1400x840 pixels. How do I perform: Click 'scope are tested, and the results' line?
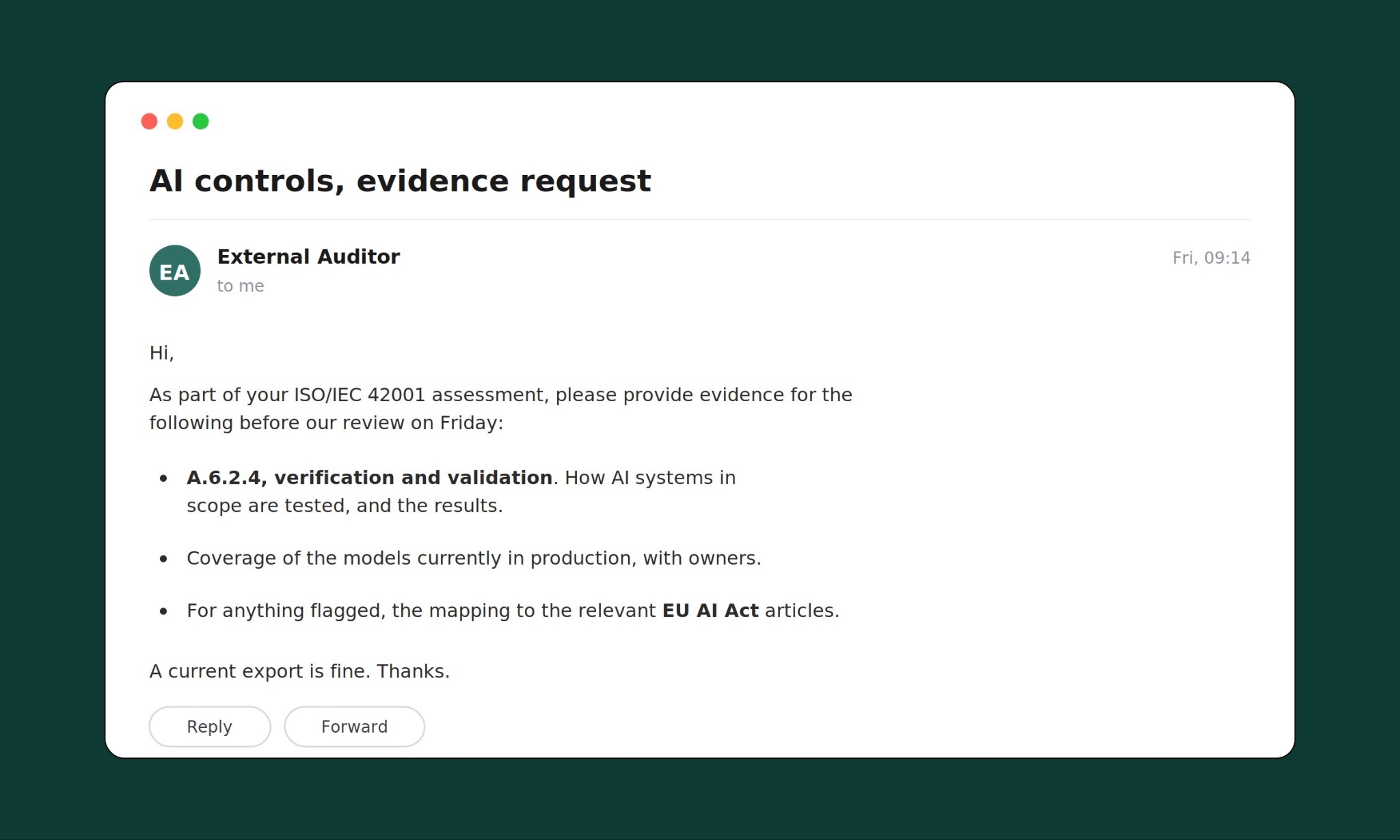point(345,506)
